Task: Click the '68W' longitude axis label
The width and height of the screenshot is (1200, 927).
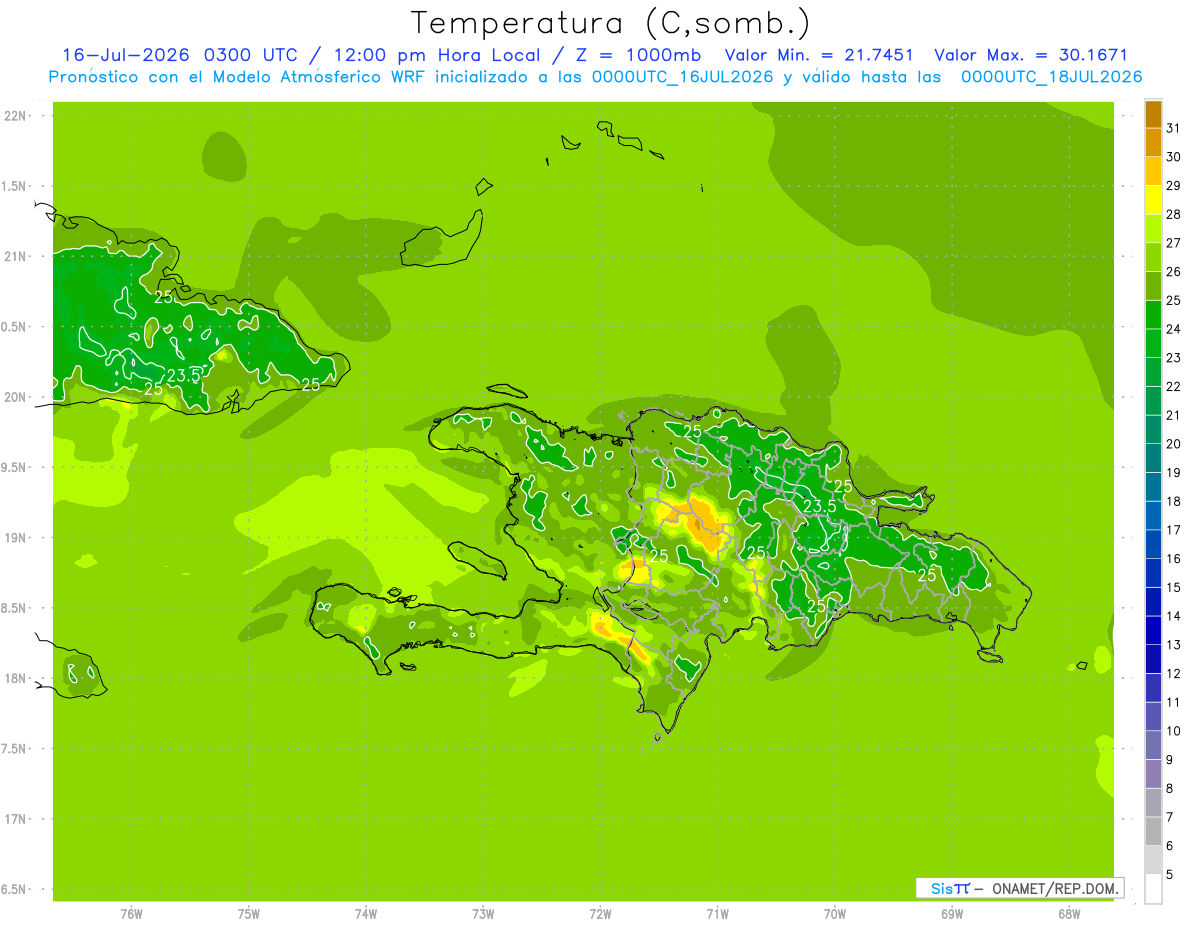Action: [x=1069, y=914]
